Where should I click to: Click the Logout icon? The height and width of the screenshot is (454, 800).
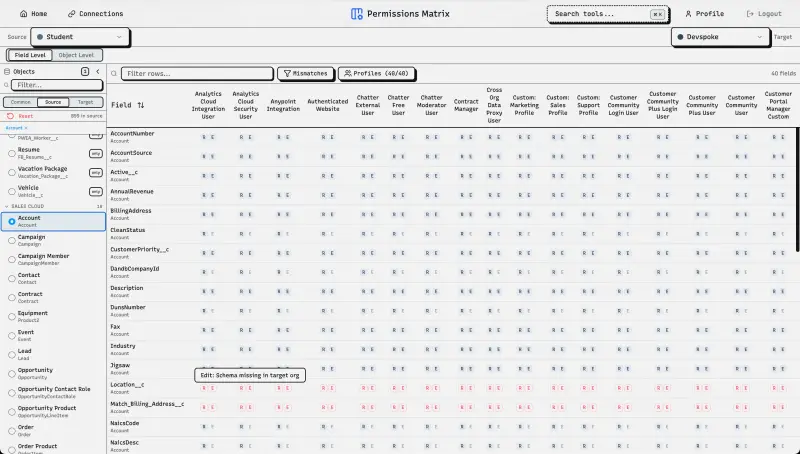tap(749, 14)
